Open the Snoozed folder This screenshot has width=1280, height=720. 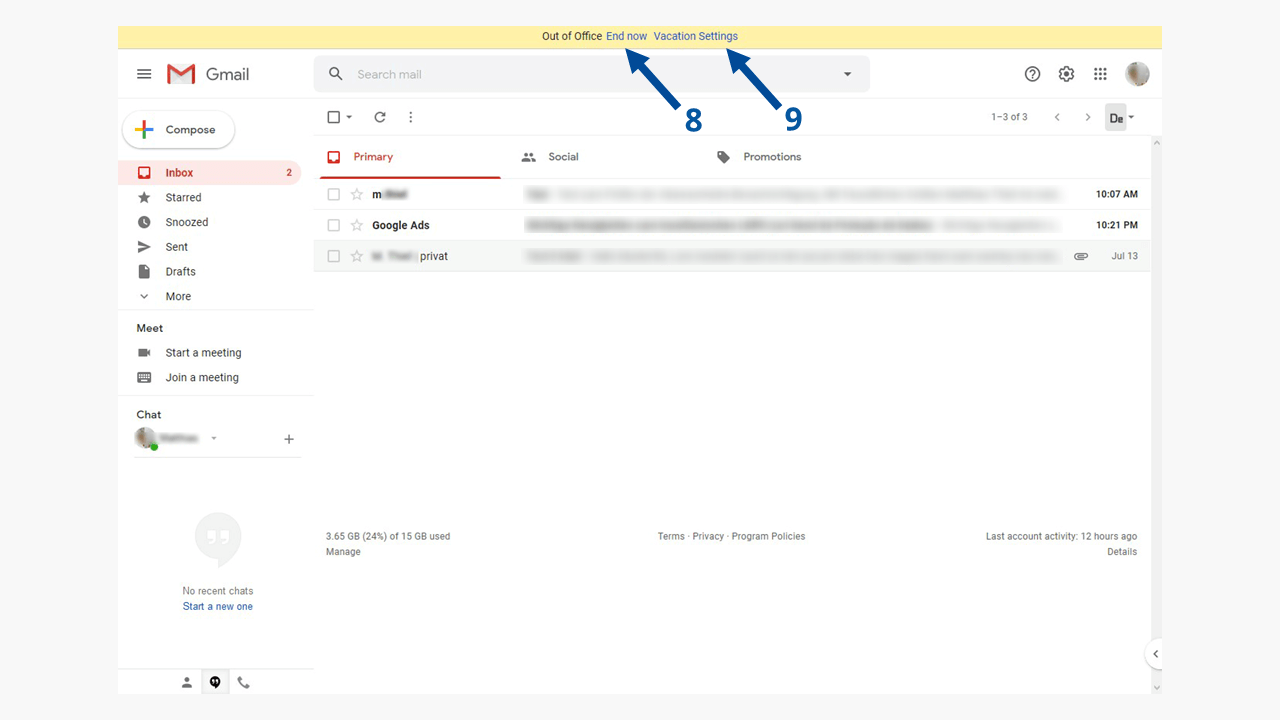(x=209, y=222)
